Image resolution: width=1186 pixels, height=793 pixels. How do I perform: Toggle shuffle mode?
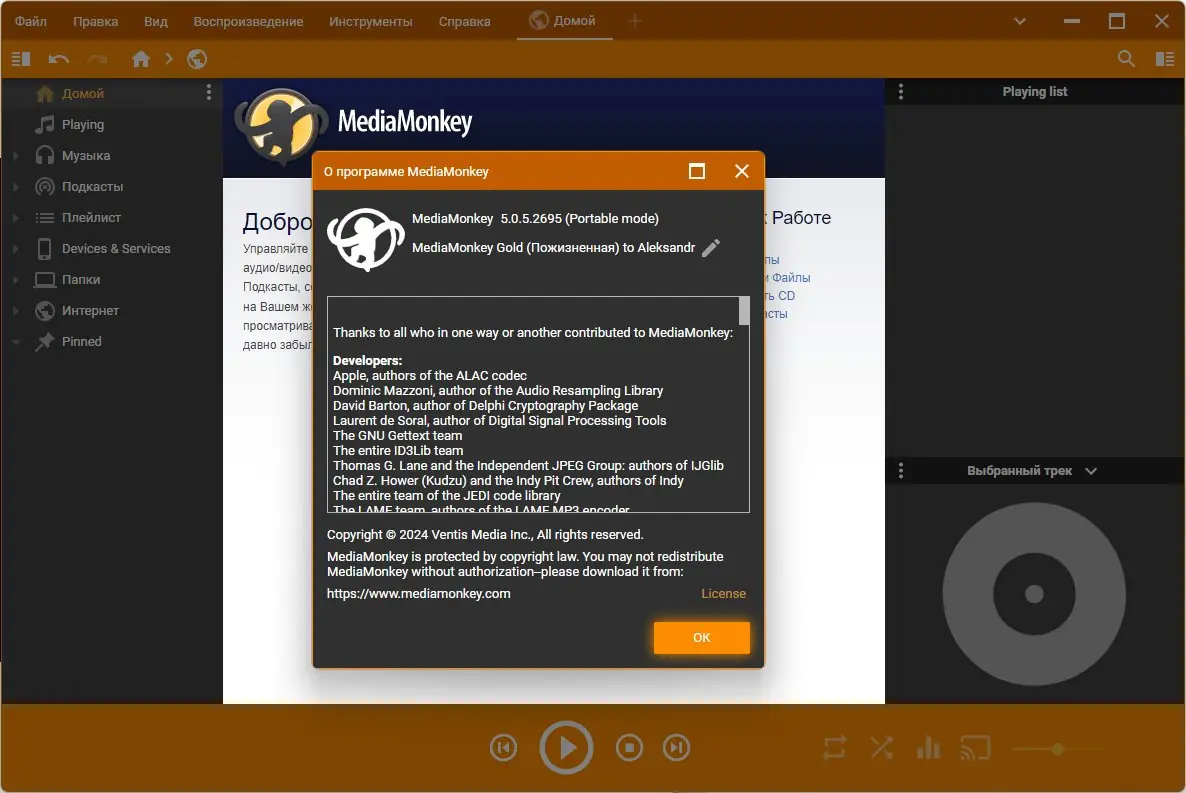click(x=881, y=748)
